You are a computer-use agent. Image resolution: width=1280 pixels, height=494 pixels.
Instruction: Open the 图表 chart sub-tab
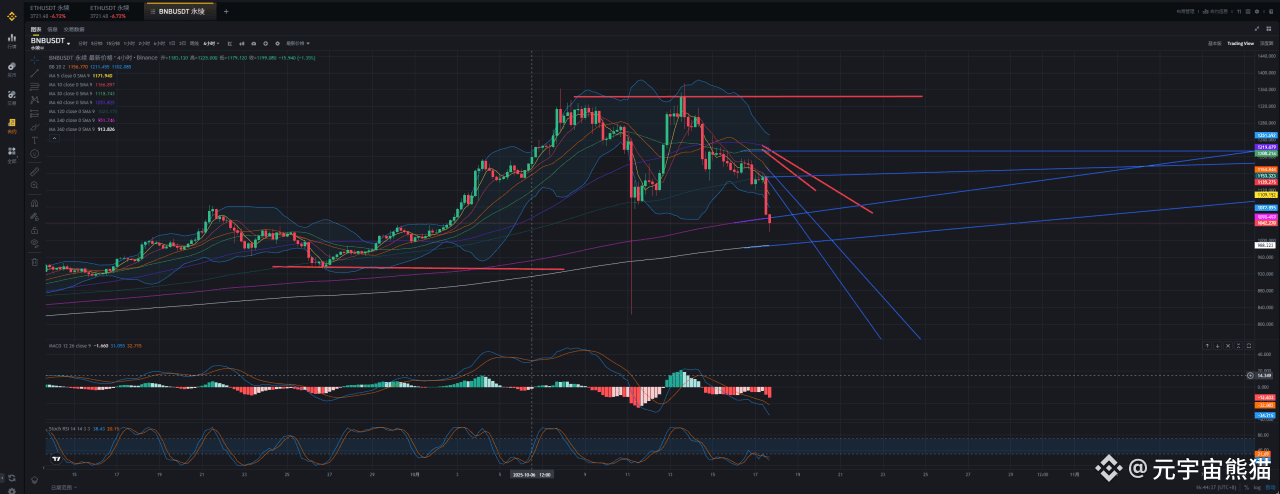pyautogui.click(x=36, y=29)
